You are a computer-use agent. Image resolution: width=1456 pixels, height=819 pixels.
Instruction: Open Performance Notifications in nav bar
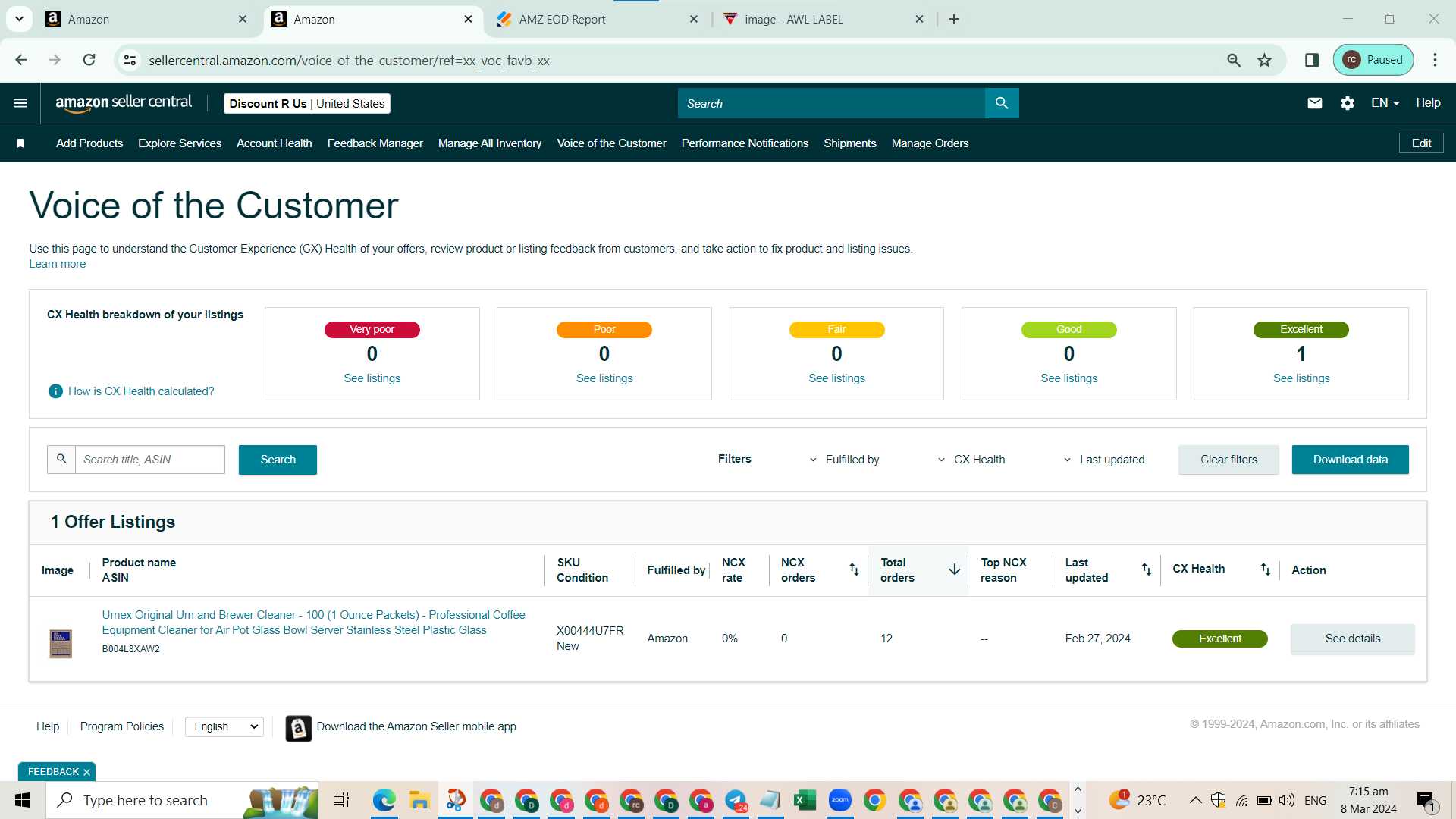click(745, 143)
